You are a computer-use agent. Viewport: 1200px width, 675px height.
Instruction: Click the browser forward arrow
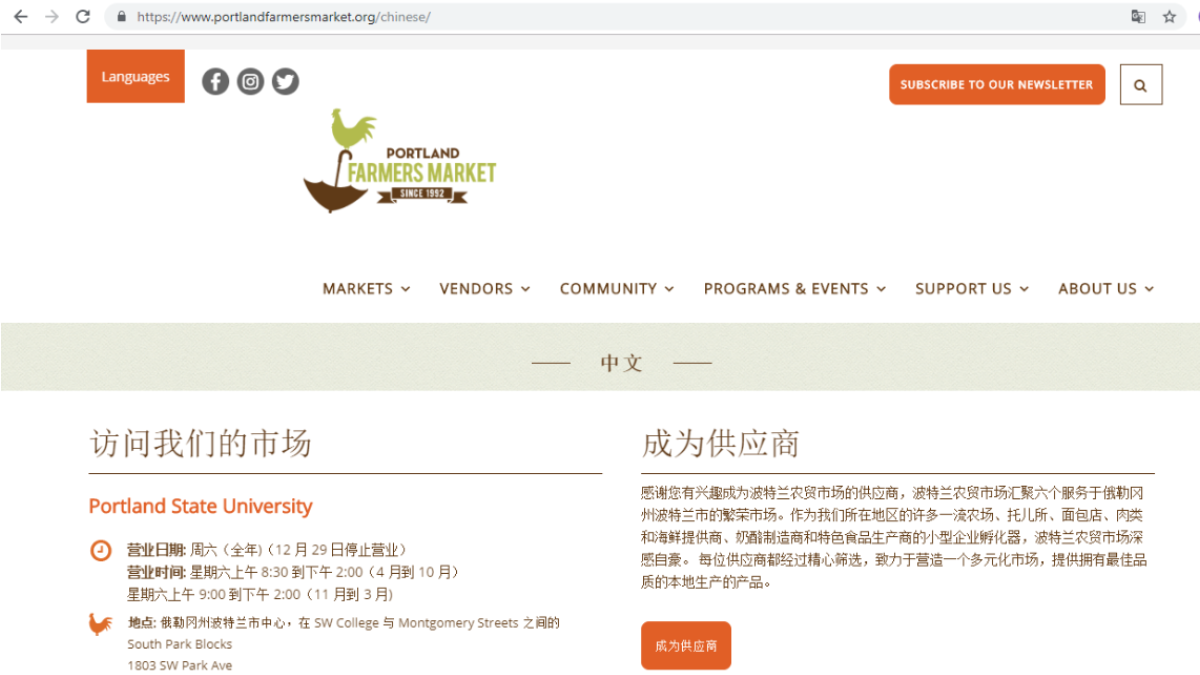[x=52, y=16]
